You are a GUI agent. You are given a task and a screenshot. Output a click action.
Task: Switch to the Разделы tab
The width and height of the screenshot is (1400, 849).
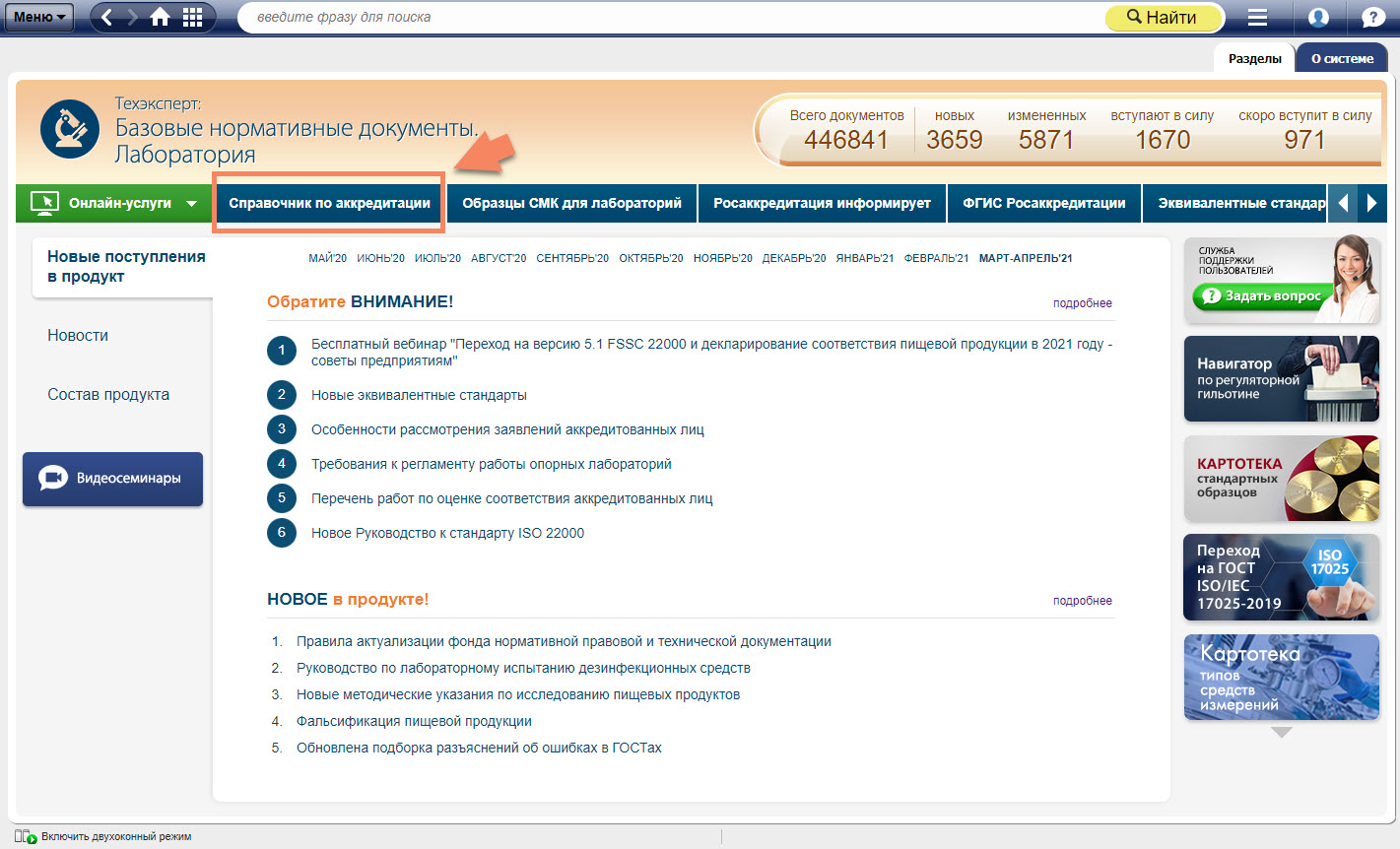[1254, 58]
